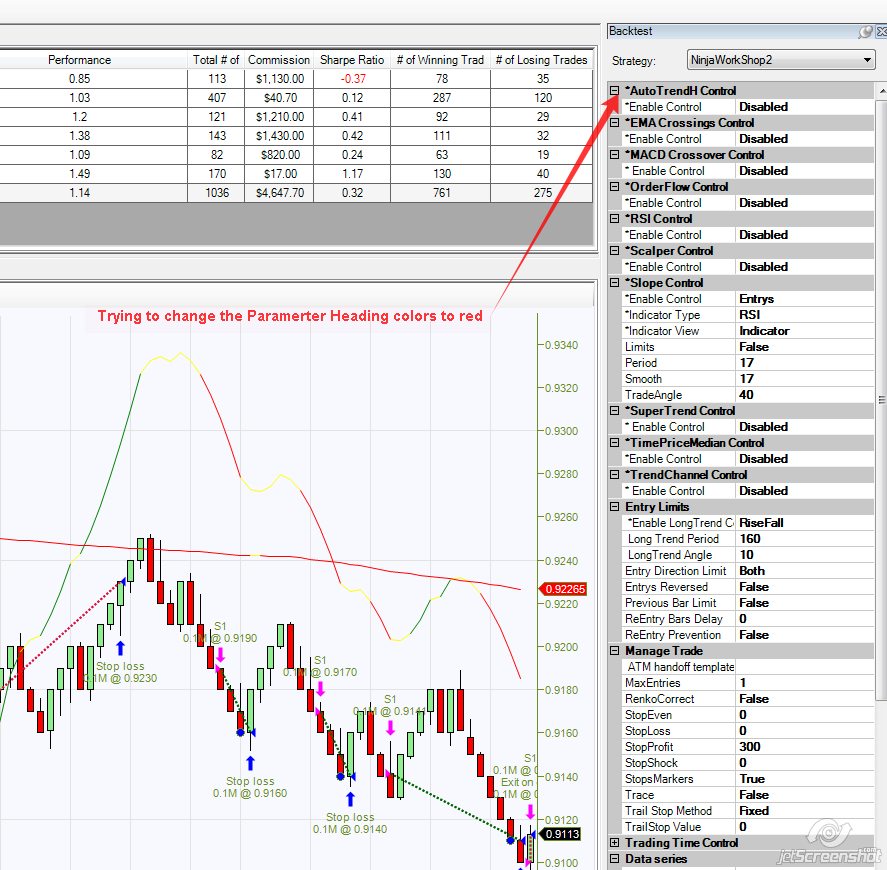Sort by # of Winning Trades column
The width and height of the screenshot is (887, 870).
pyautogui.click(x=440, y=60)
